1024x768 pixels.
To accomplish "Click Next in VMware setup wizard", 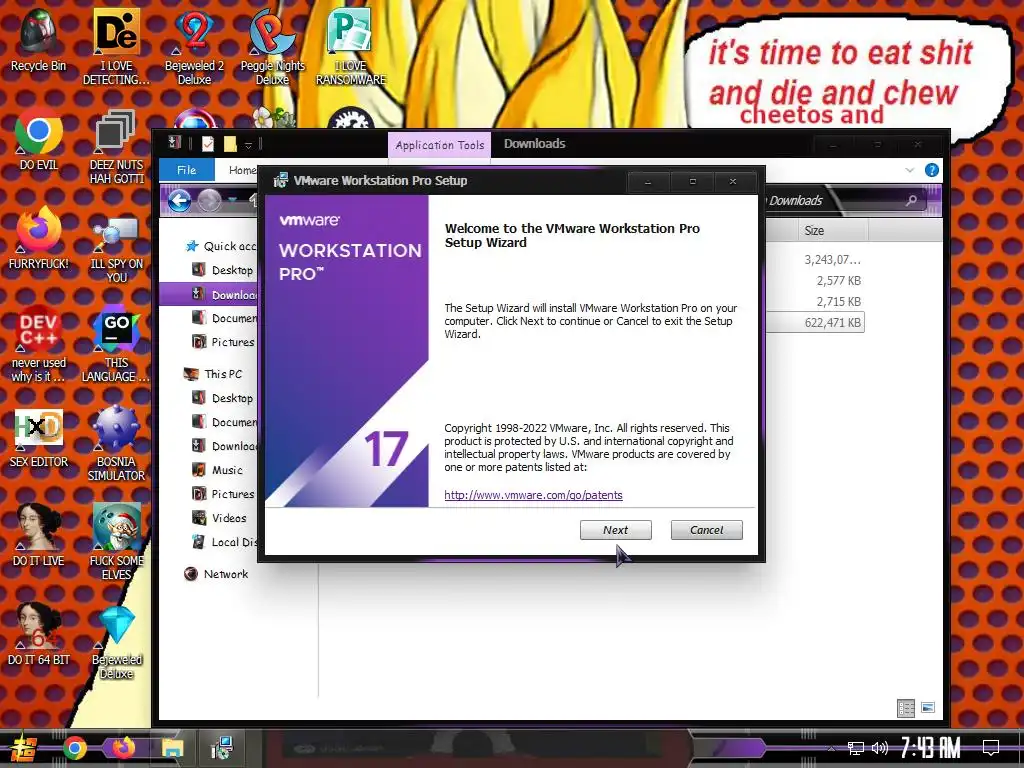I will tap(616, 530).
